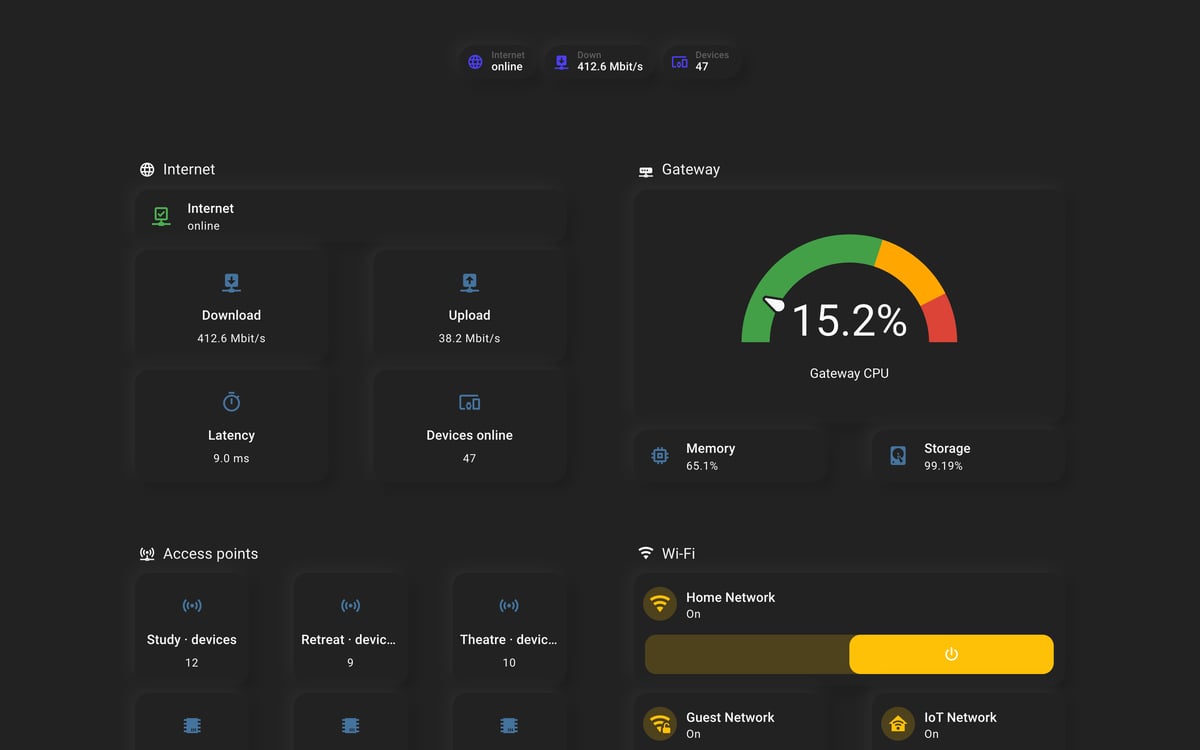
Task: Click the chip icon below Theatre devices card
Action: pyautogui.click(x=509, y=725)
